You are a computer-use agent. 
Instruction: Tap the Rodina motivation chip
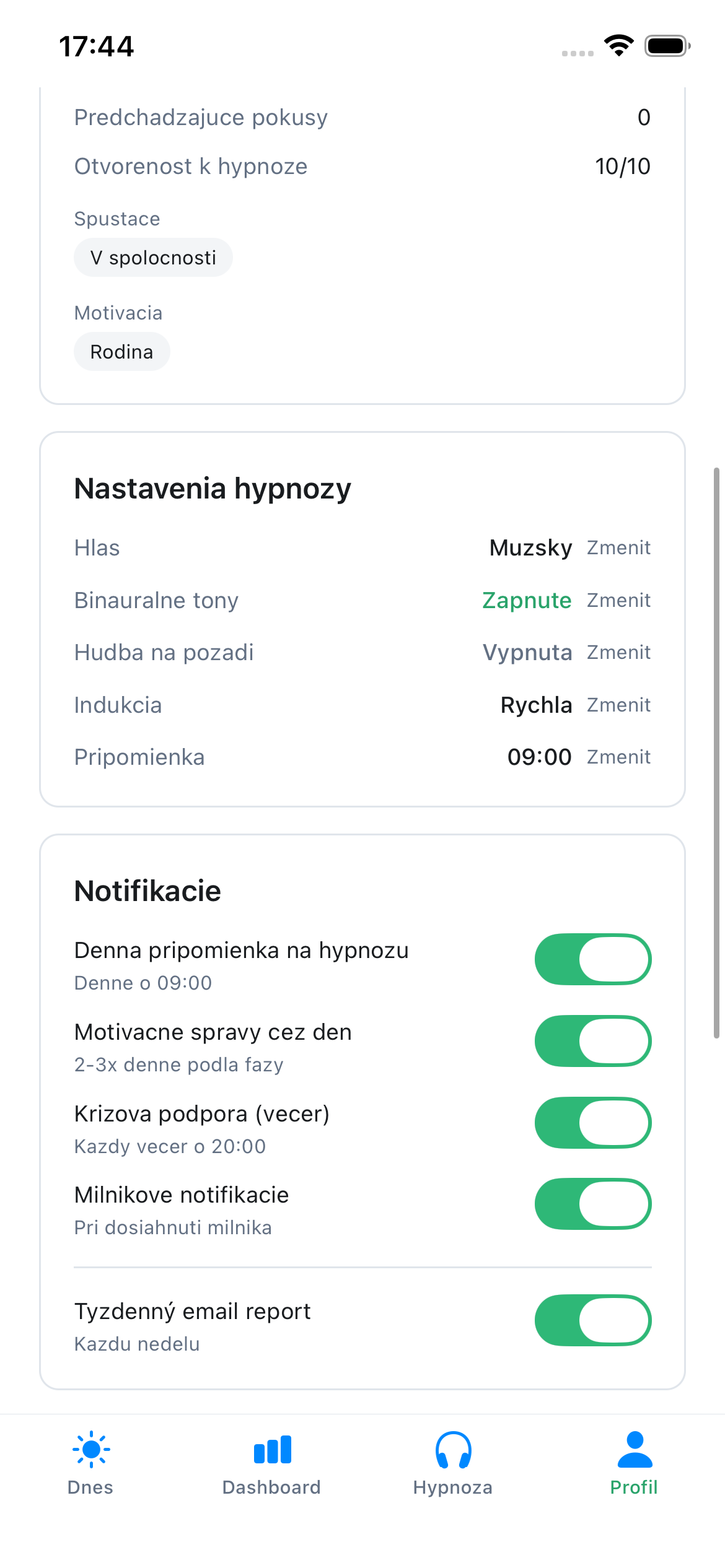click(121, 351)
